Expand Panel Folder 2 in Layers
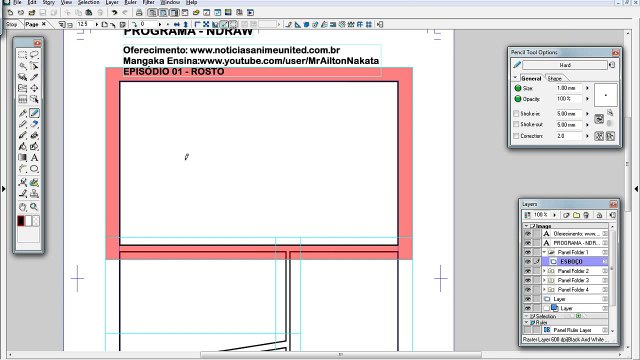640x360 pixels. (544, 271)
